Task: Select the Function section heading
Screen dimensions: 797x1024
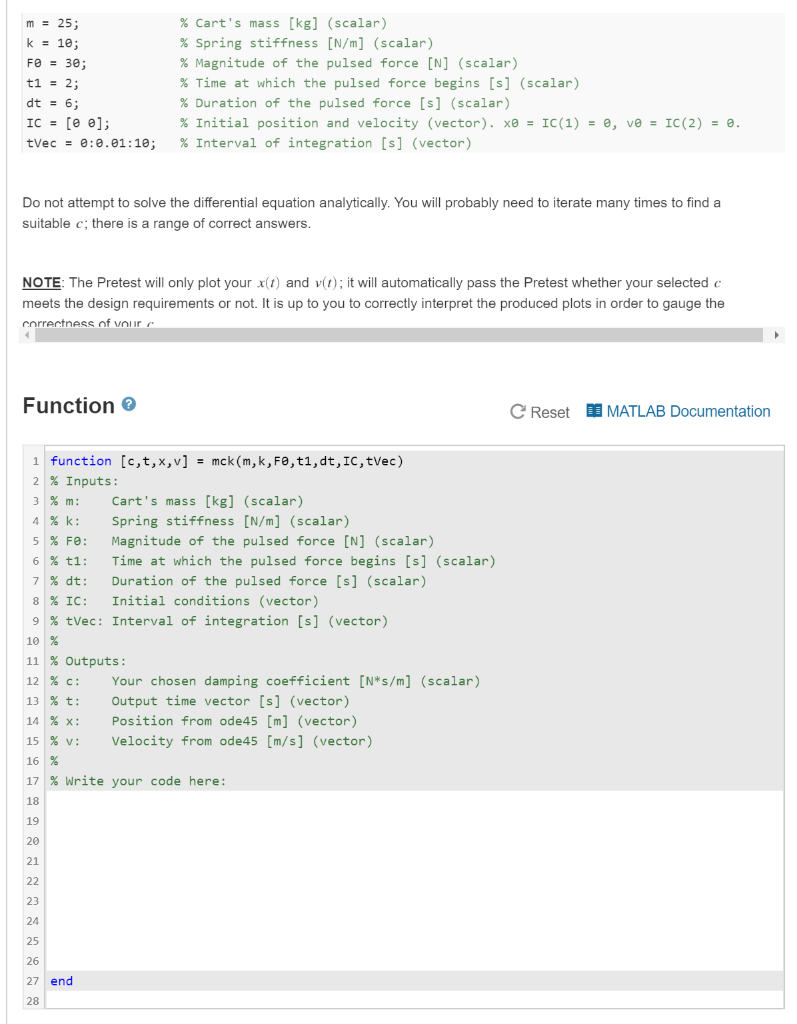Action: [69, 405]
